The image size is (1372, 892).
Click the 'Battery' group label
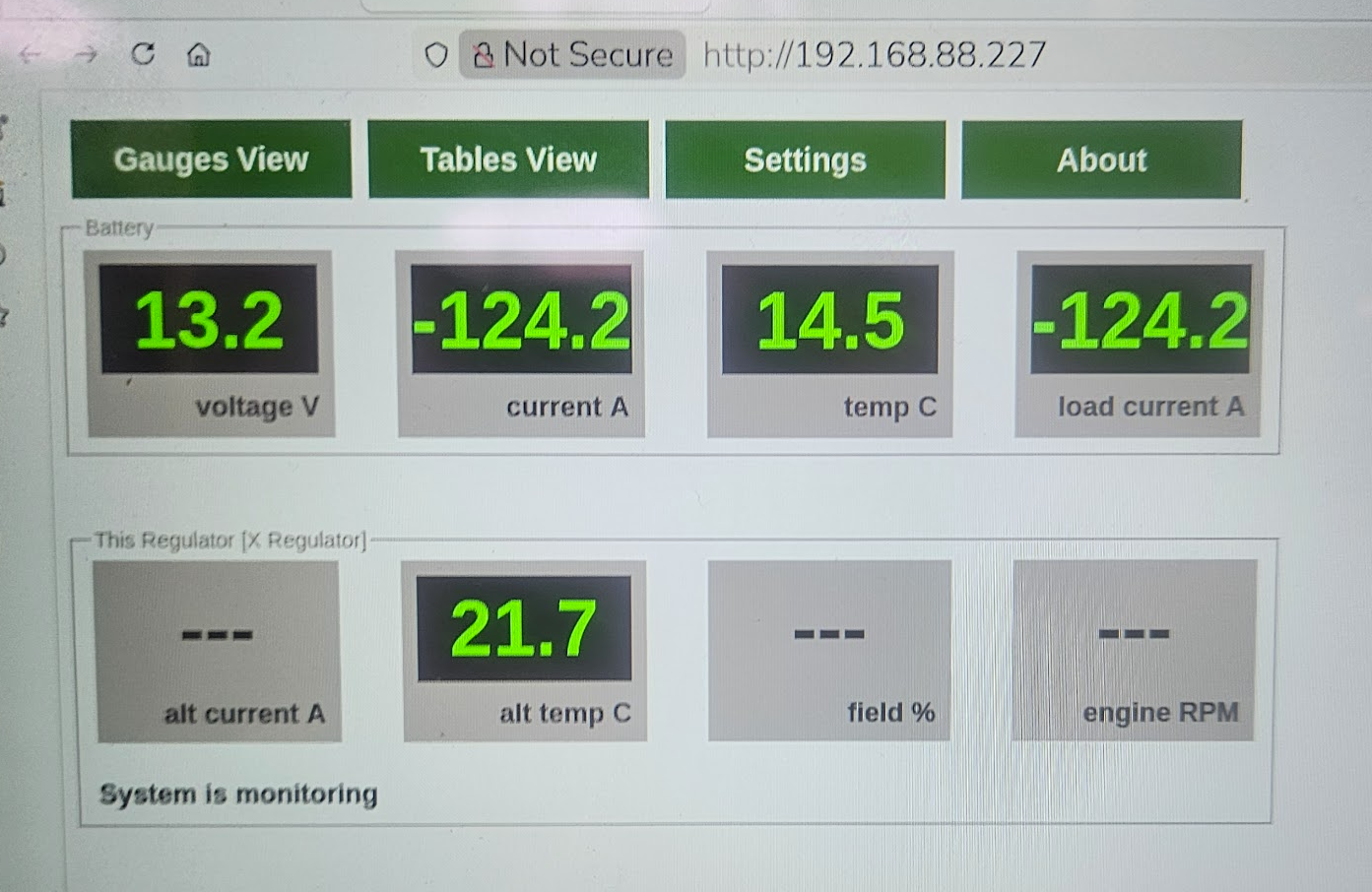point(119,227)
